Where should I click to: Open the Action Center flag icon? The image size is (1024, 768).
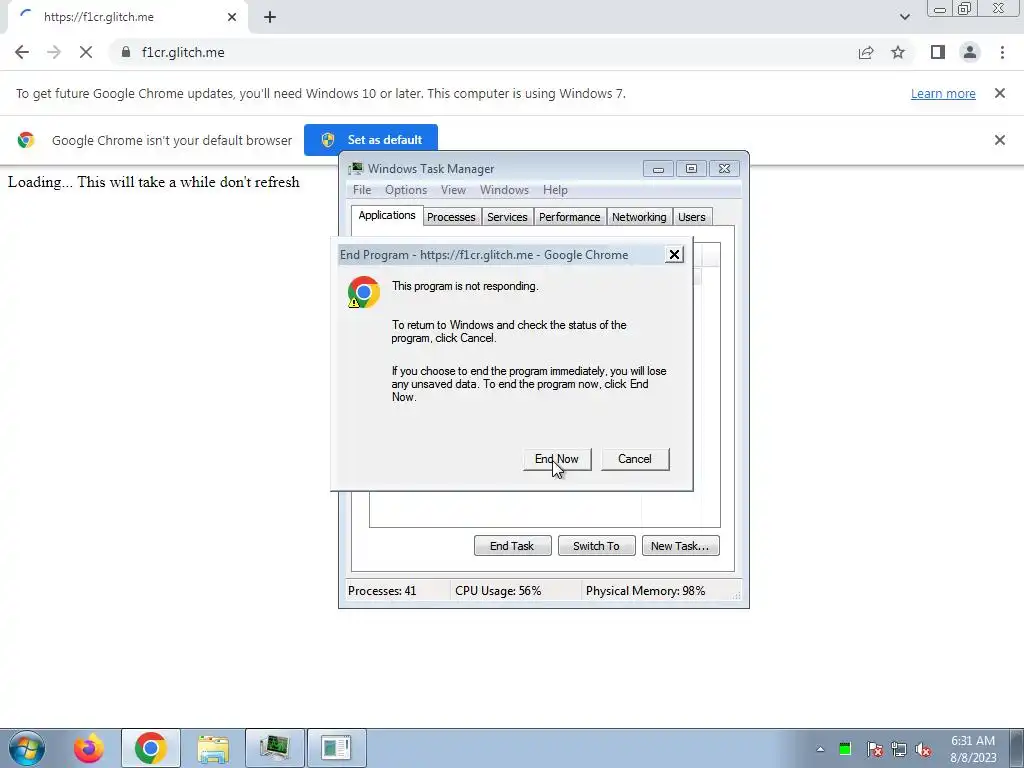[x=875, y=749]
